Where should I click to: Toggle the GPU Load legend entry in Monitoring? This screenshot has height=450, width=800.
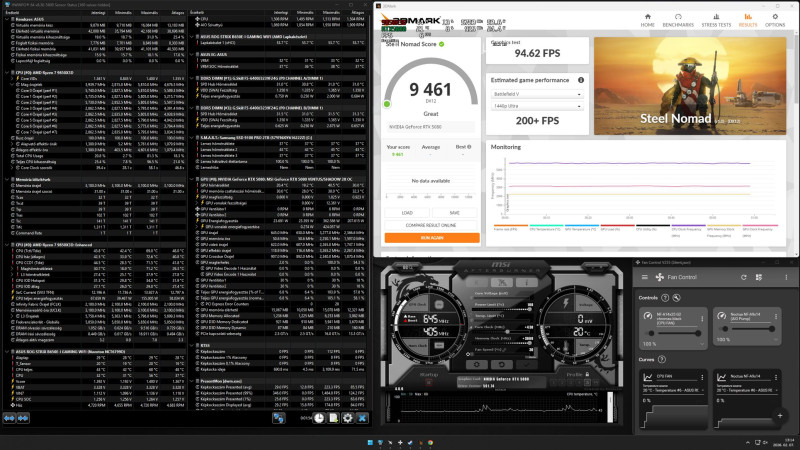(617, 228)
